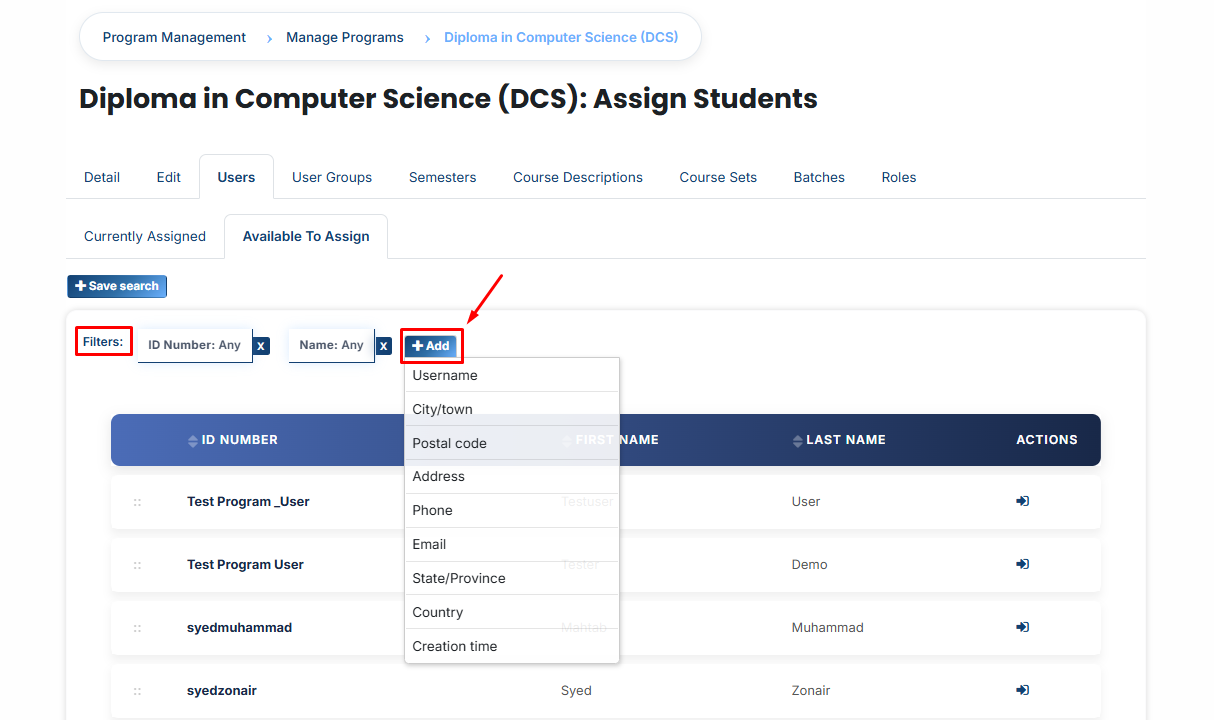The image size is (1214, 720).
Task: Select Address in the filter menu
Action: (x=512, y=477)
